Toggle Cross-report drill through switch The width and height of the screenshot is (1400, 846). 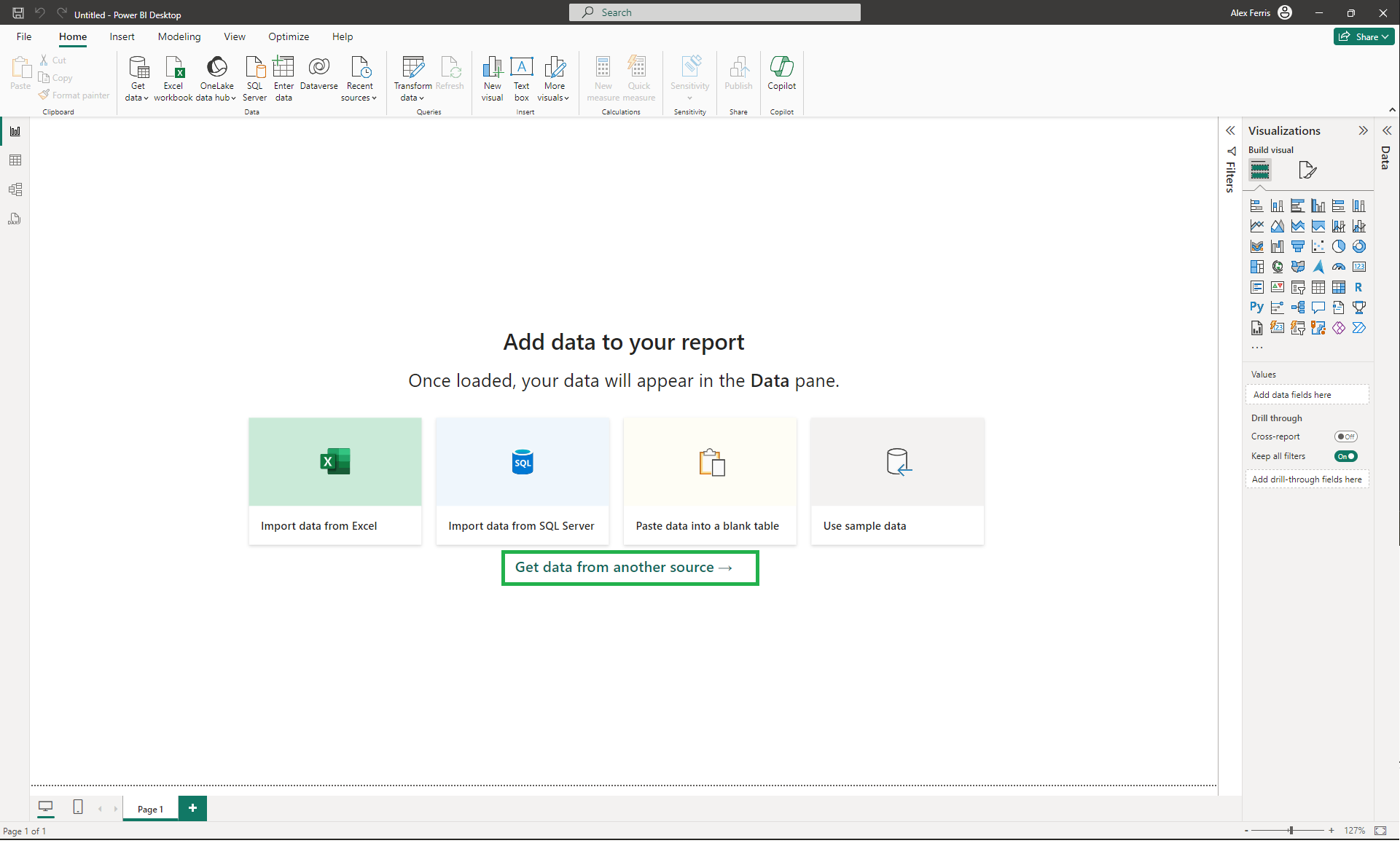click(1345, 436)
